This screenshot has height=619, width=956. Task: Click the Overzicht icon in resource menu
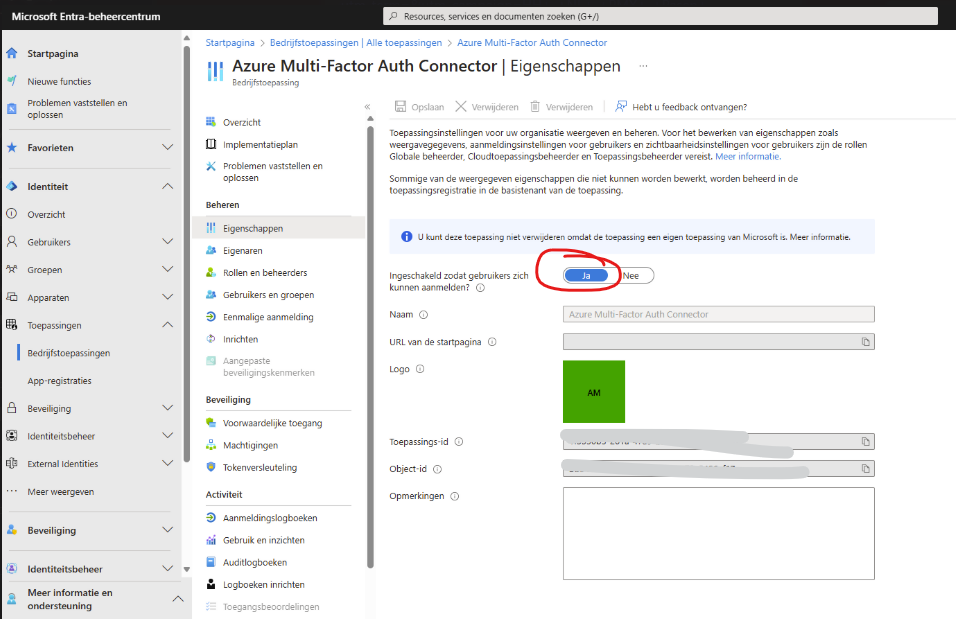coord(211,122)
